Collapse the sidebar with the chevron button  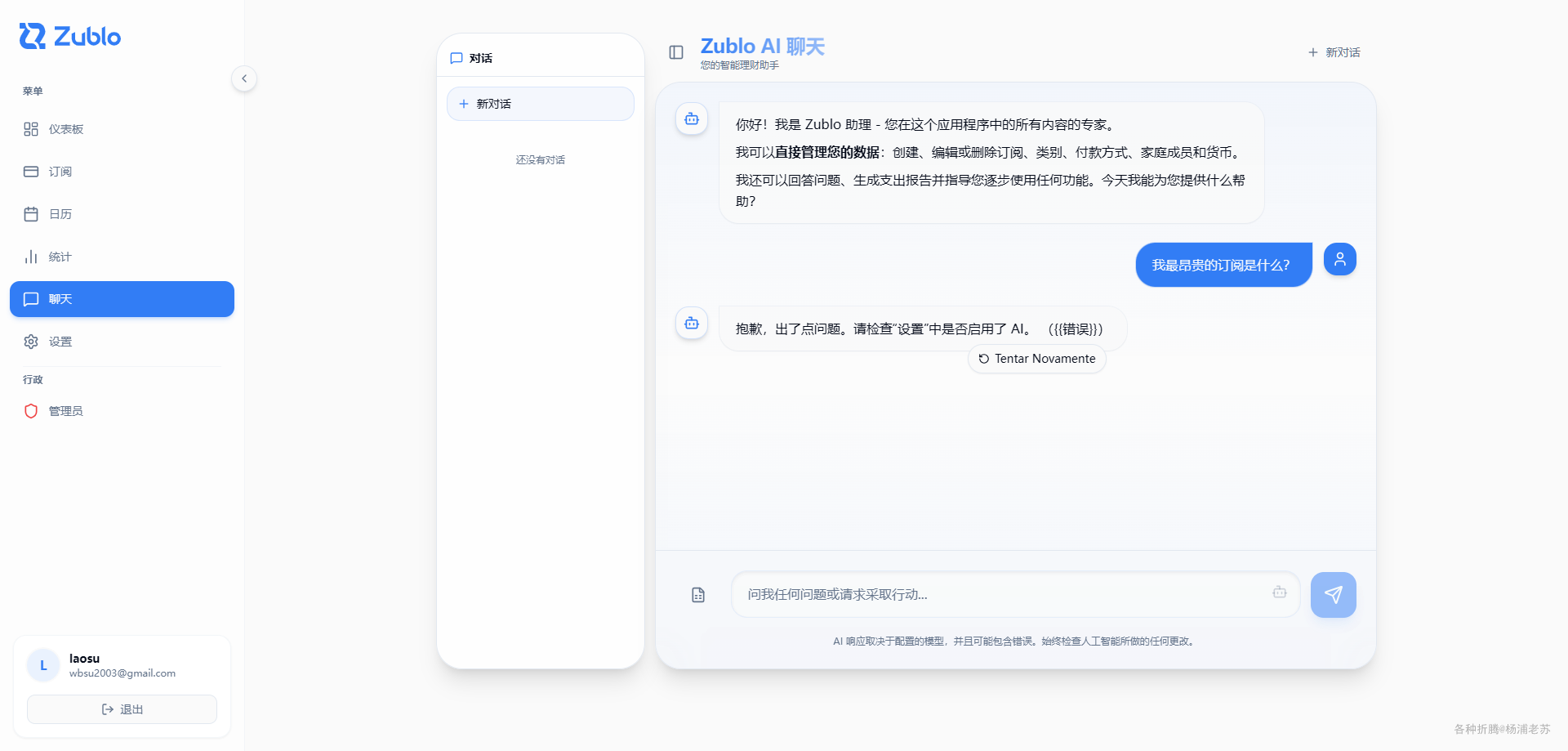click(244, 78)
